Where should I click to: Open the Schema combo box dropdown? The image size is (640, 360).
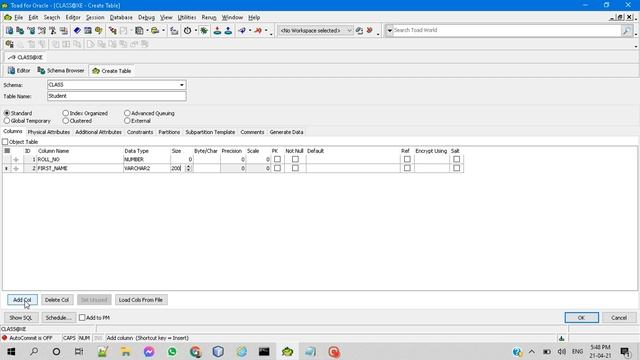click(x=182, y=85)
